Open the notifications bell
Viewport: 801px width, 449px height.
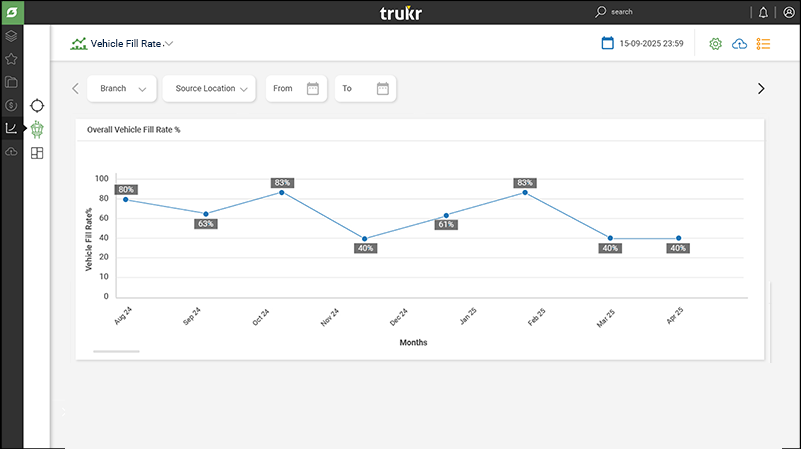764,12
